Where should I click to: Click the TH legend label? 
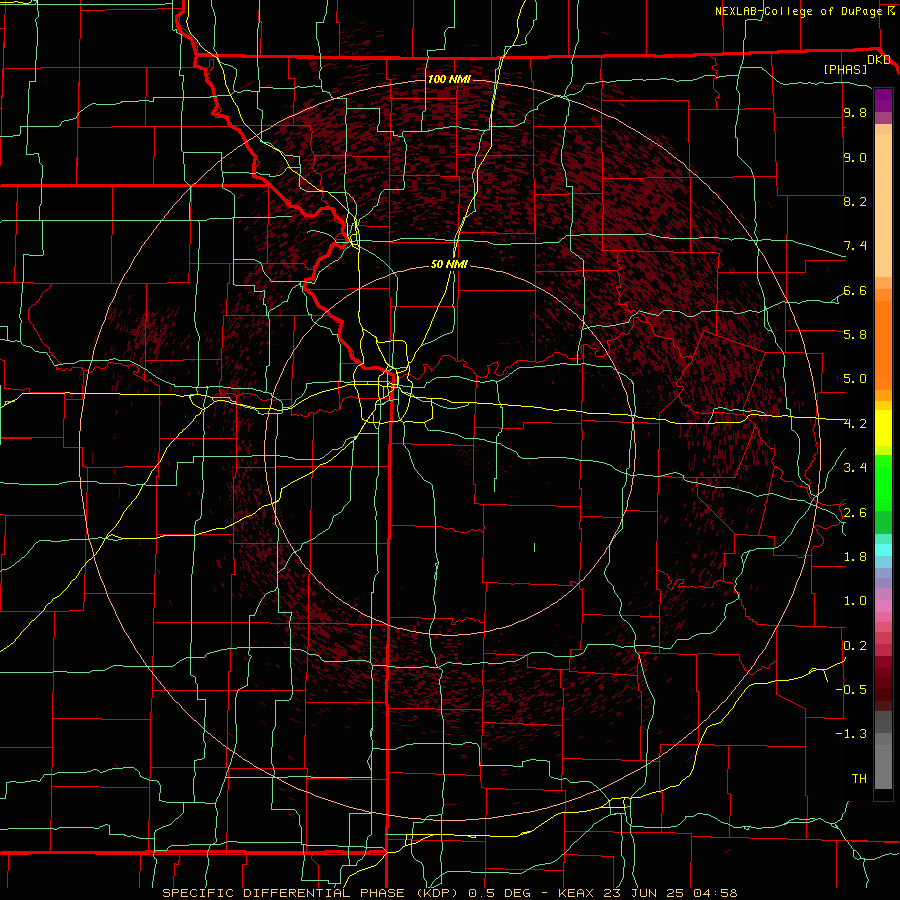pos(859,779)
